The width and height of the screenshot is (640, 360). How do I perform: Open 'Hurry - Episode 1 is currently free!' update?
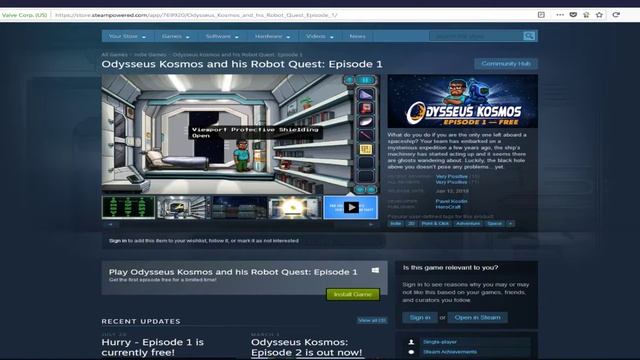[x=152, y=347]
